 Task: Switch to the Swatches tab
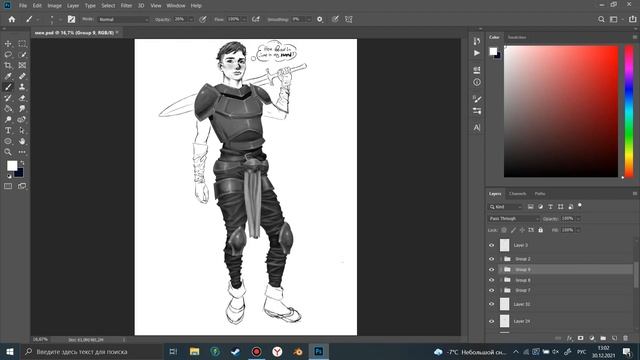pyautogui.click(x=517, y=37)
